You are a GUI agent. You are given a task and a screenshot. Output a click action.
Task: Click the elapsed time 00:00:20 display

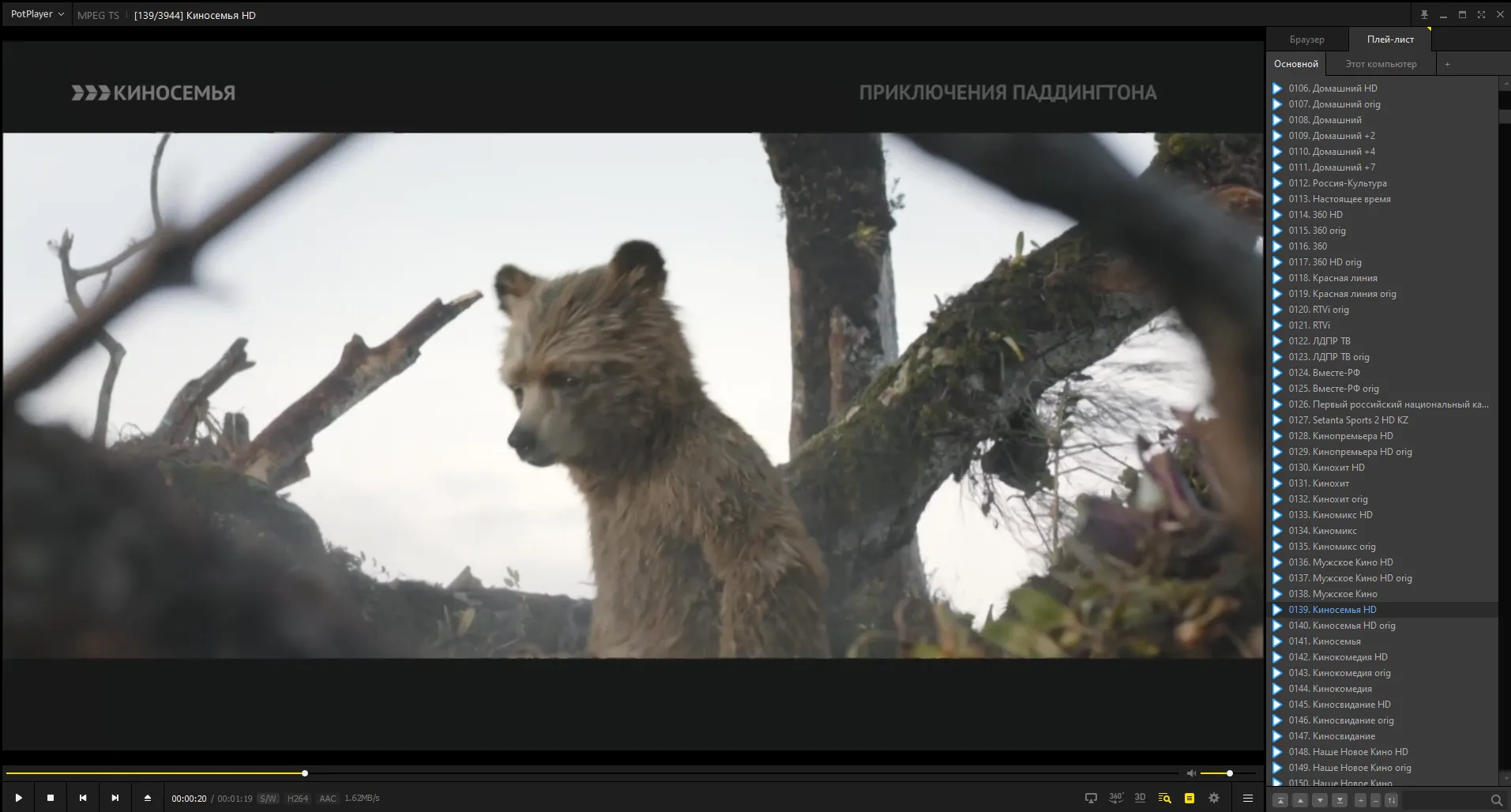[x=189, y=799]
